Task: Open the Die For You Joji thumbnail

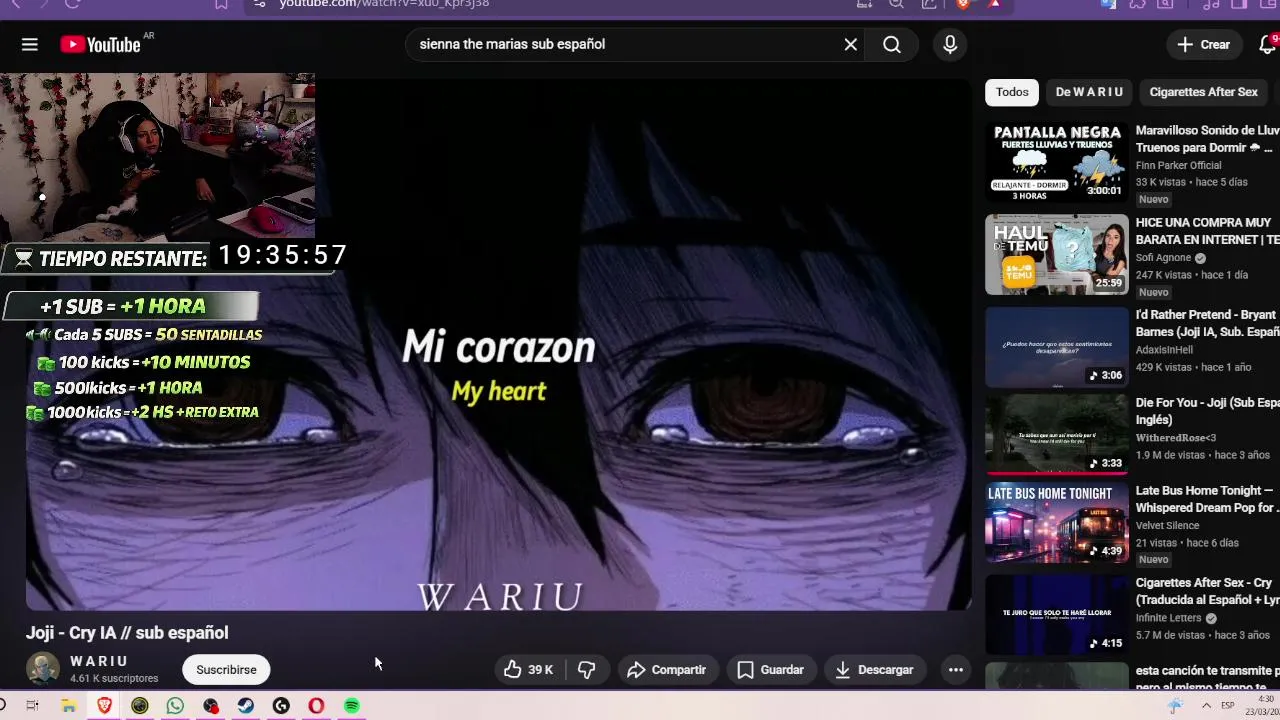Action: [x=1057, y=434]
